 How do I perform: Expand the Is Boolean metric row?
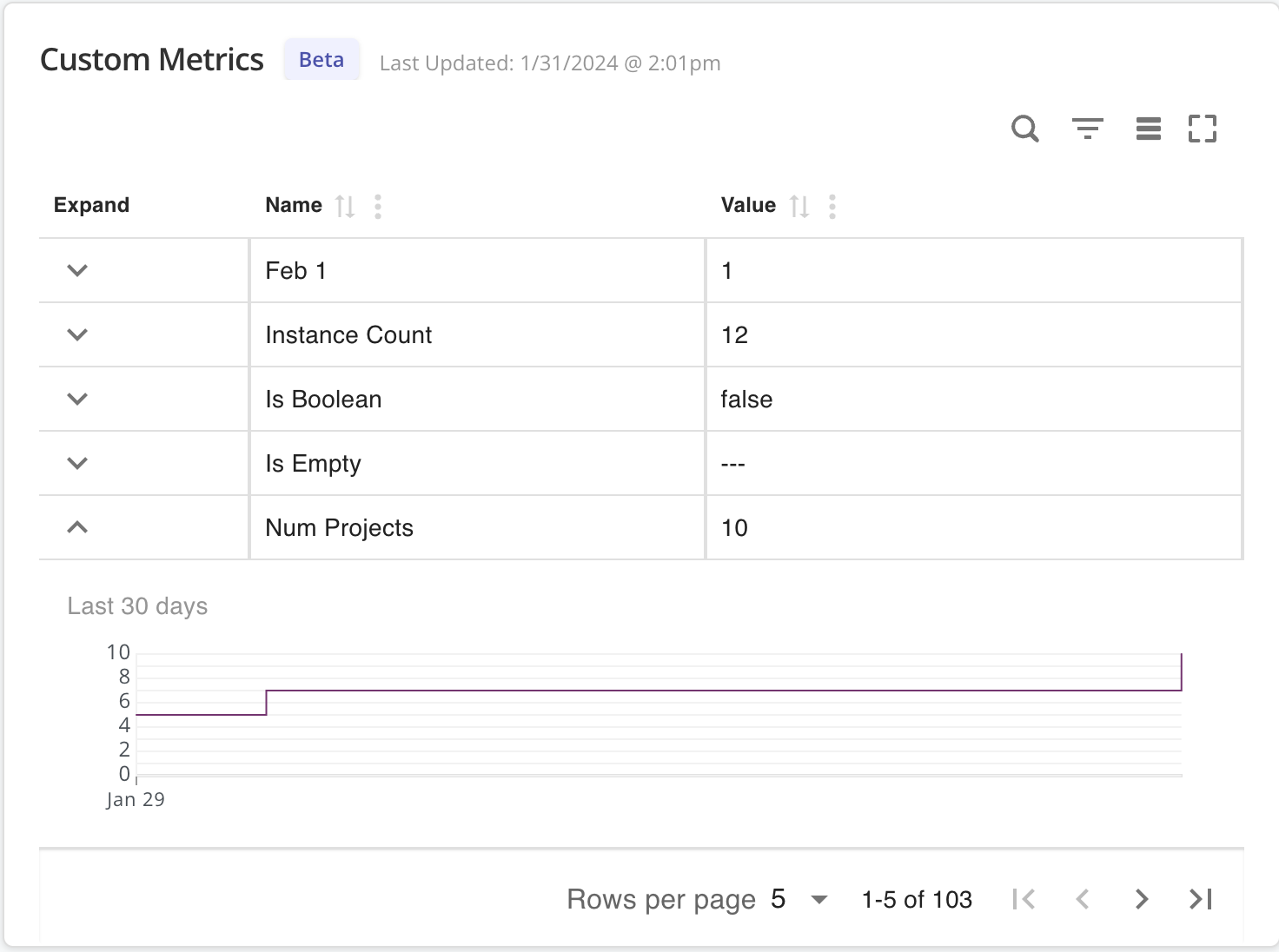click(76, 399)
